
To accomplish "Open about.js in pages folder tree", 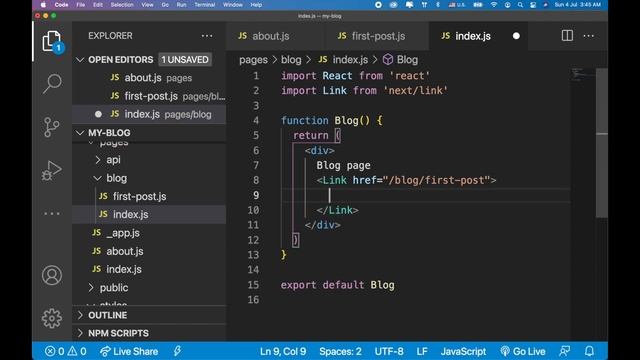I will point(149,251).
